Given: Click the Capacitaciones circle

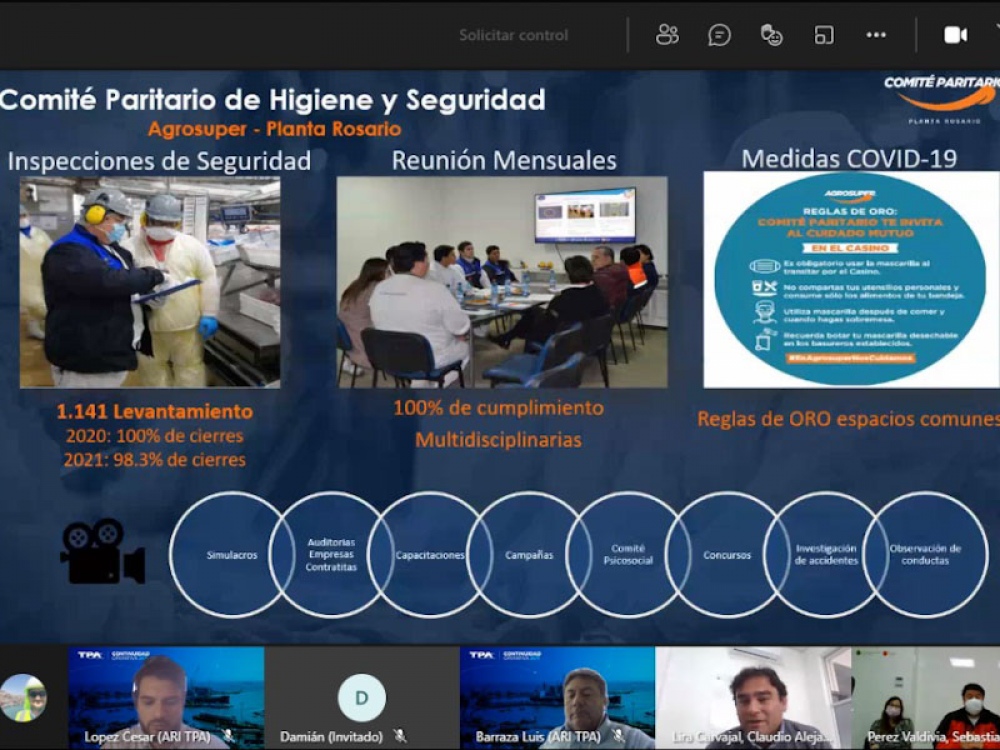Looking at the screenshot, I should [430, 555].
